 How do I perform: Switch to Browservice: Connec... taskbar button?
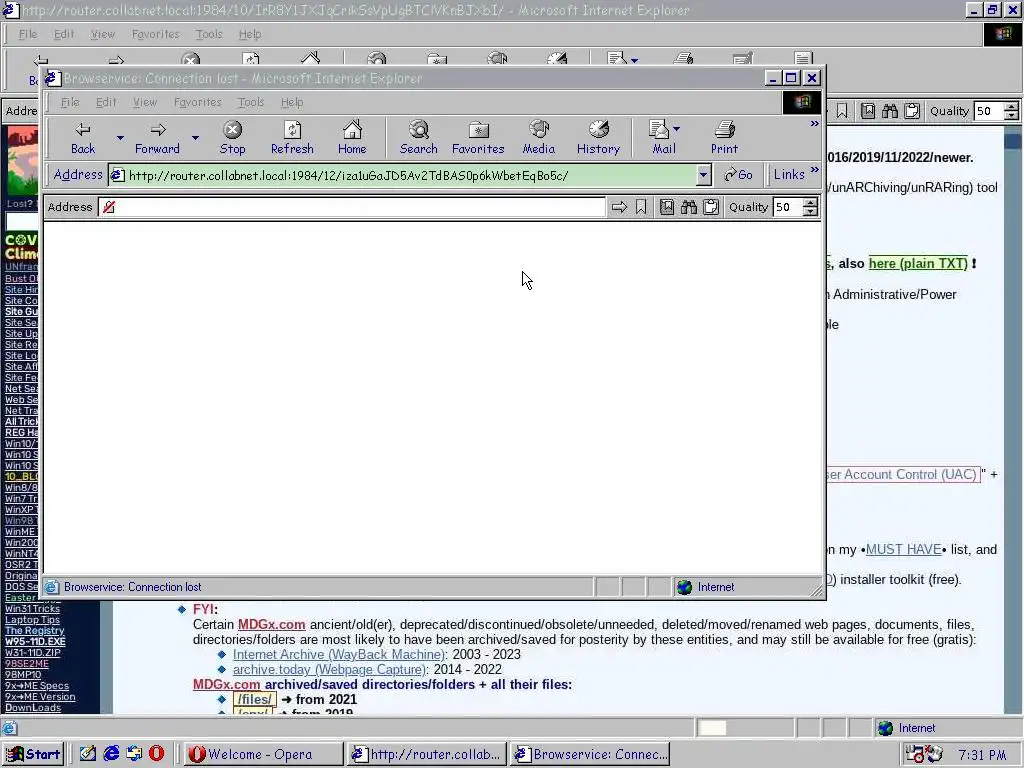tap(591, 754)
